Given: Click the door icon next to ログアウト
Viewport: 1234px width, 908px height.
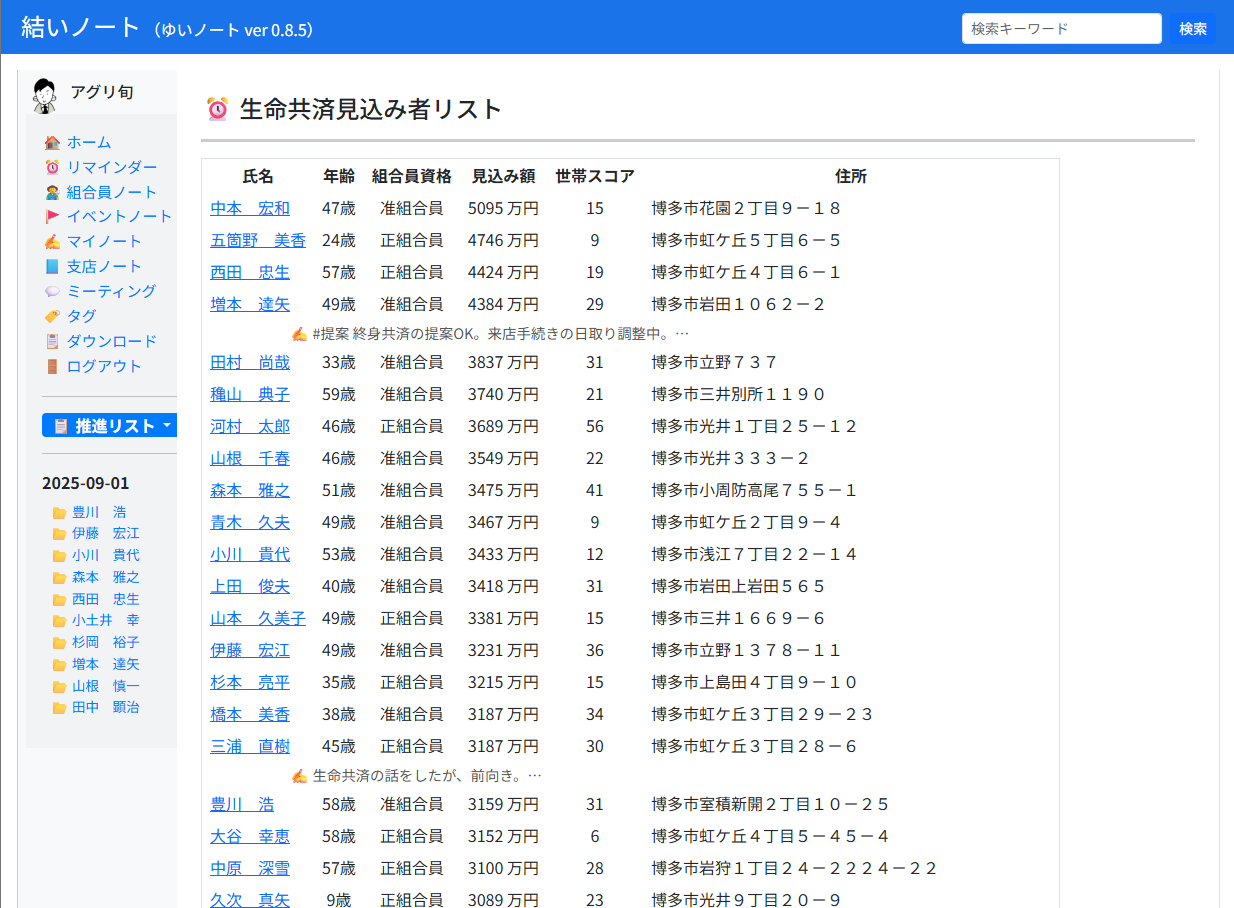Looking at the screenshot, I should [x=53, y=366].
